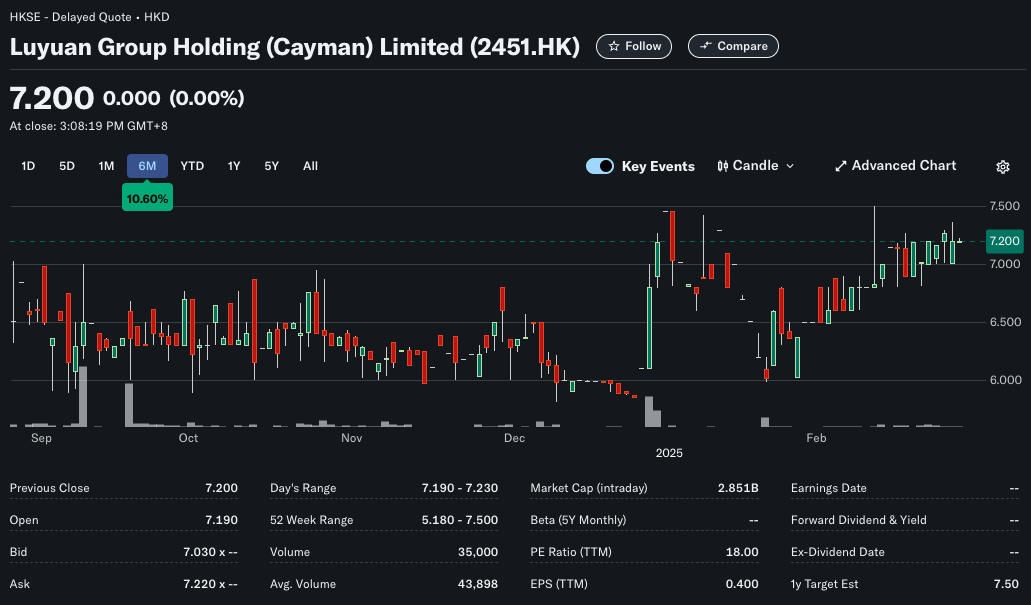Image resolution: width=1031 pixels, height=605 pixels.
Task: Click the candlestick chart type icon
Action: [x=723, y=166]
